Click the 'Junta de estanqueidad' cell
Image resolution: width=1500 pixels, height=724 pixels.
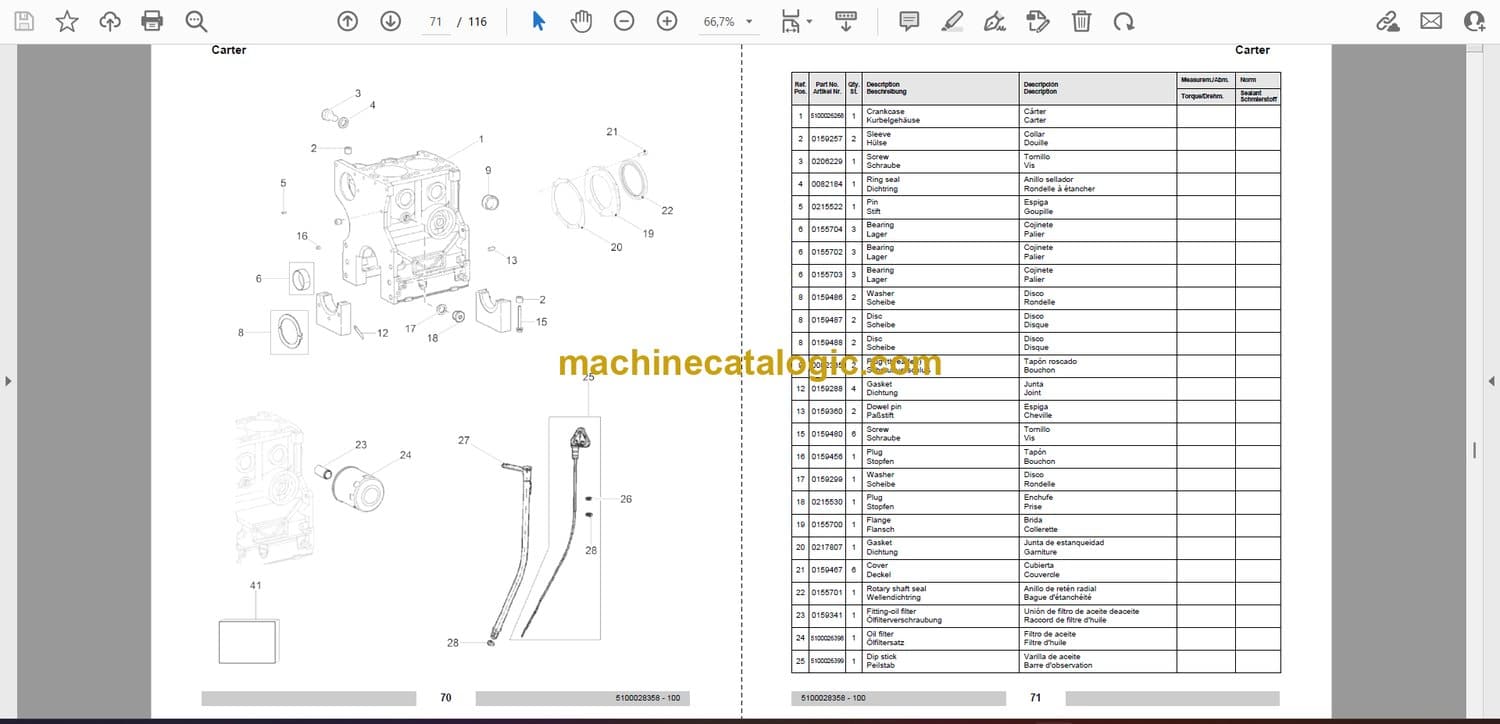pyautogui.click(x=1098, y=548)
